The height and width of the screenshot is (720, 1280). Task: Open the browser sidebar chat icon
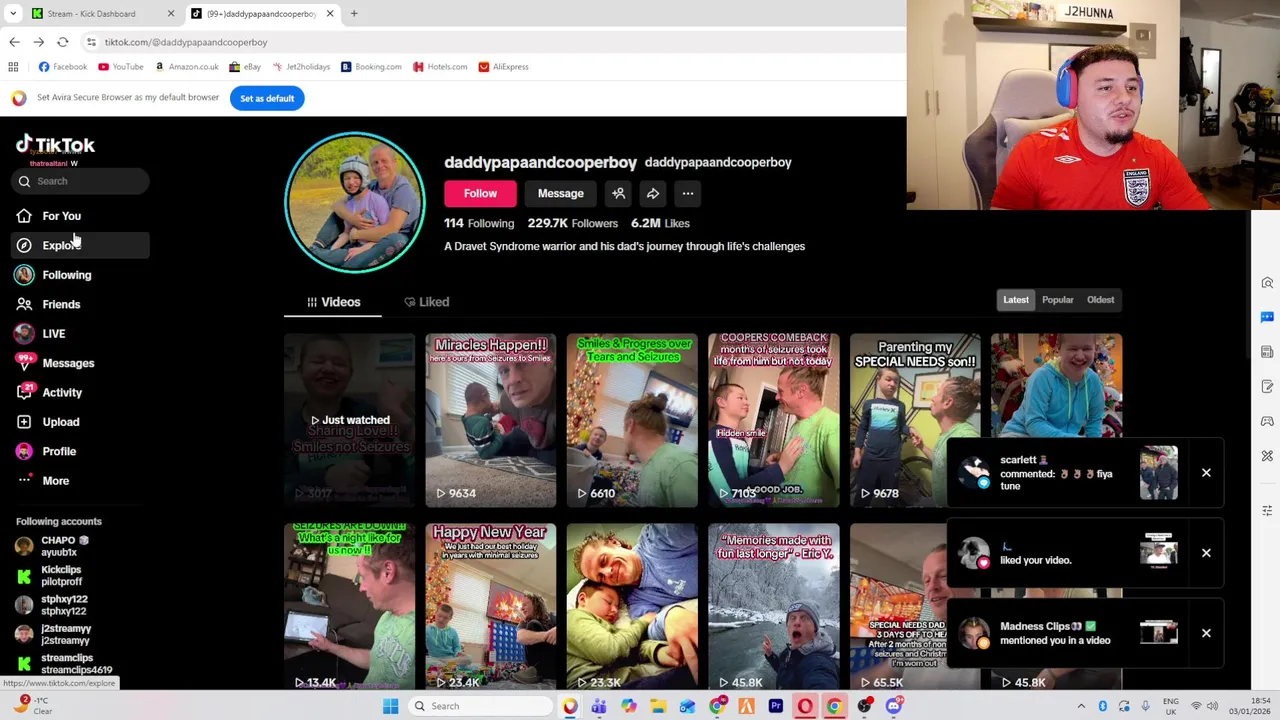click(1267, 317)
